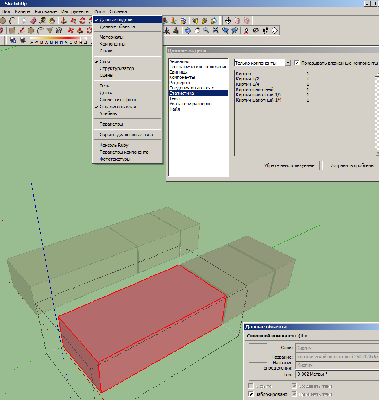Select 'Статистика' in Model Info list
The image size is (379, 400).
pyautogui.click(x=198, y=93)
